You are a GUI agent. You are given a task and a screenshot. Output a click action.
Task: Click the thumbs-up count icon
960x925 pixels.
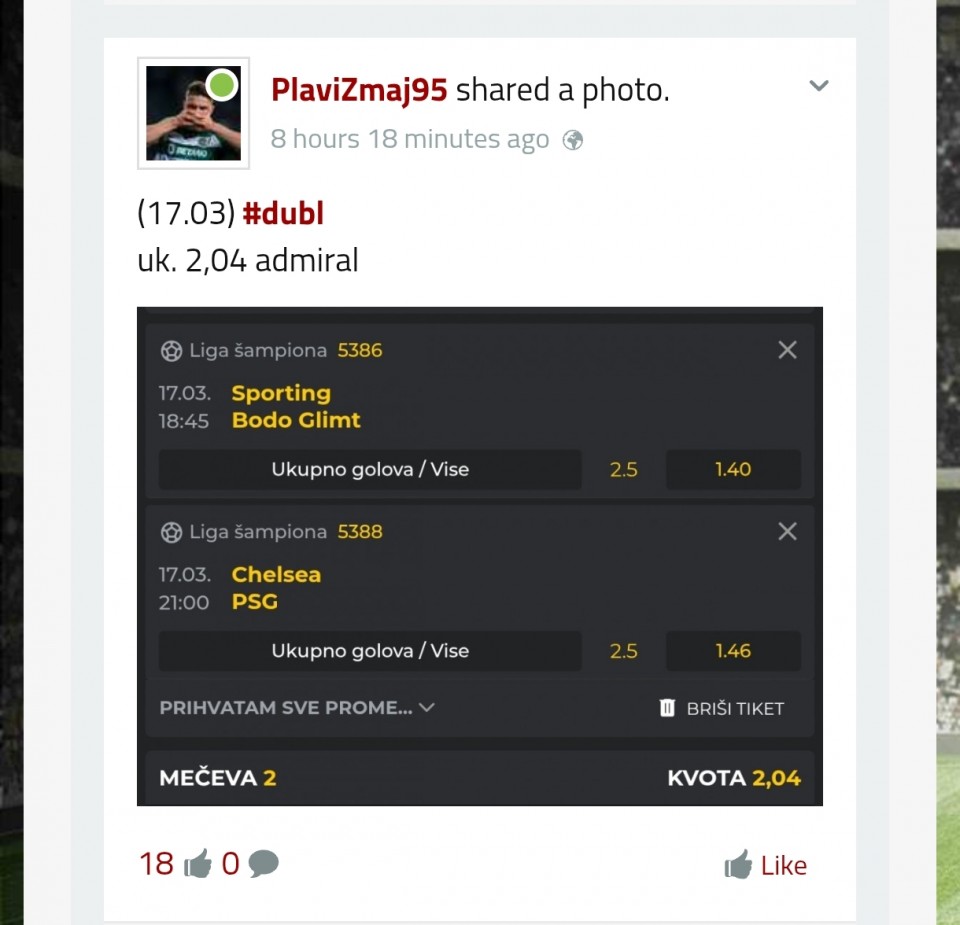[x=198, y=864]
